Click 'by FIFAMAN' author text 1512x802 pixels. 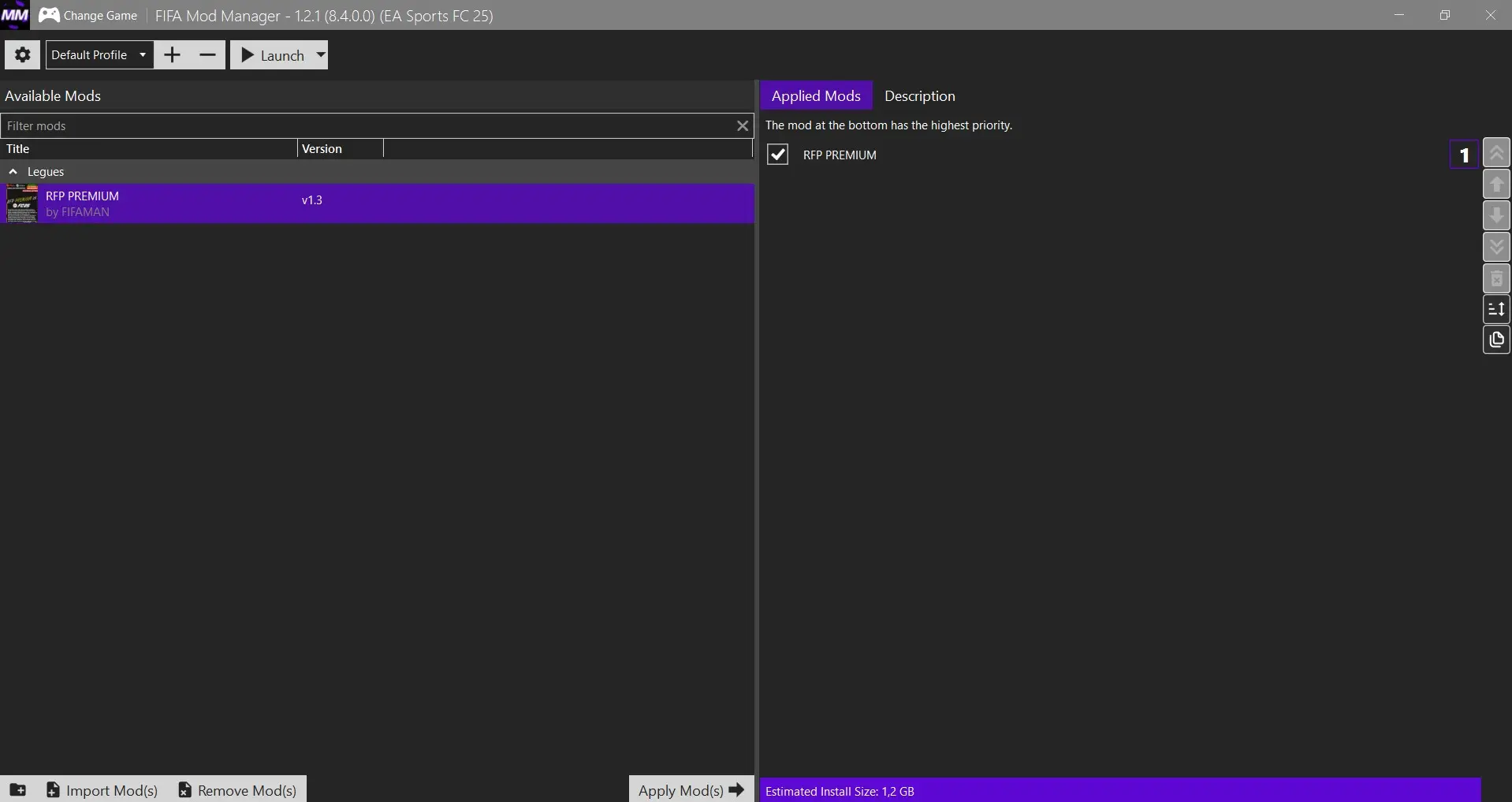click(77, 212)
